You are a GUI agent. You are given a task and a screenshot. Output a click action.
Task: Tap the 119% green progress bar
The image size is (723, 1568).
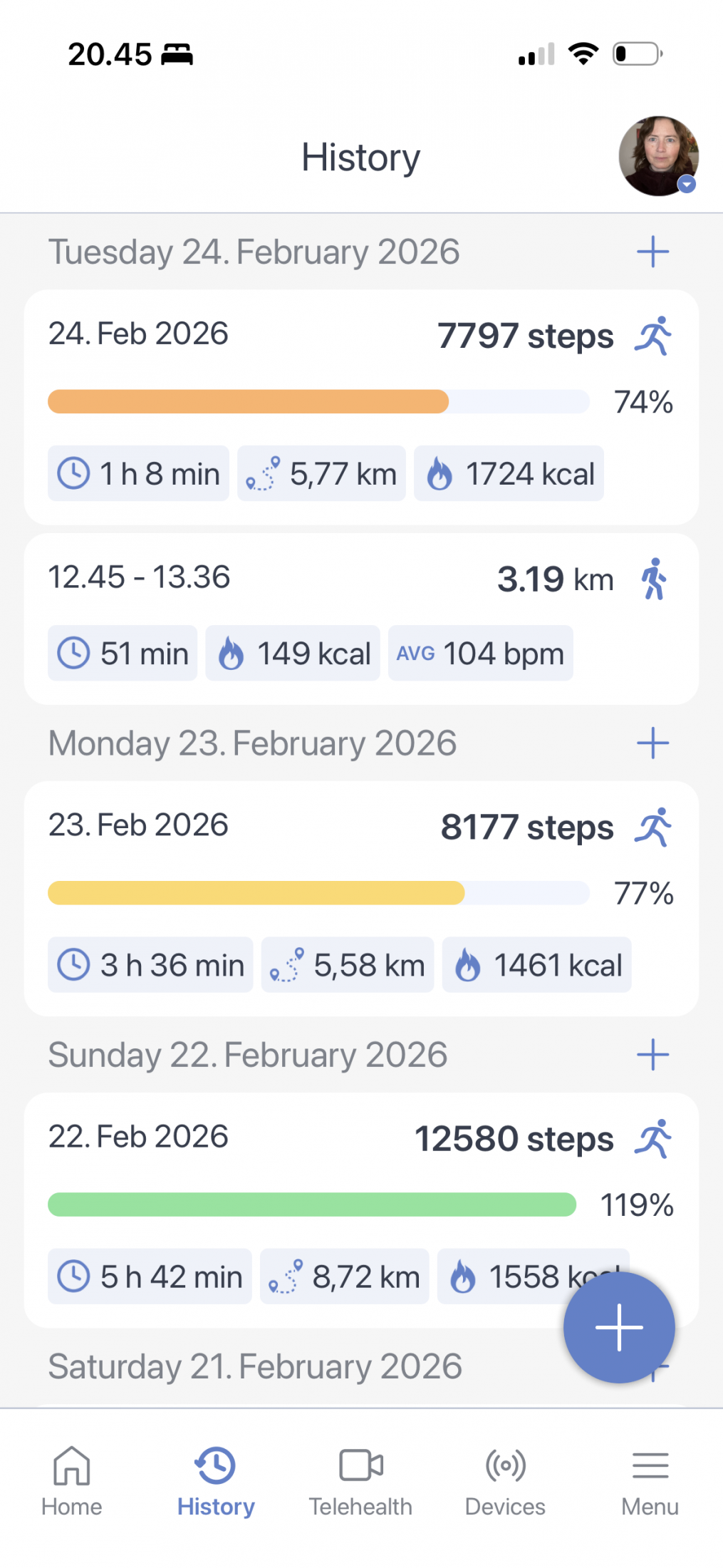[x=312, y=1205]
